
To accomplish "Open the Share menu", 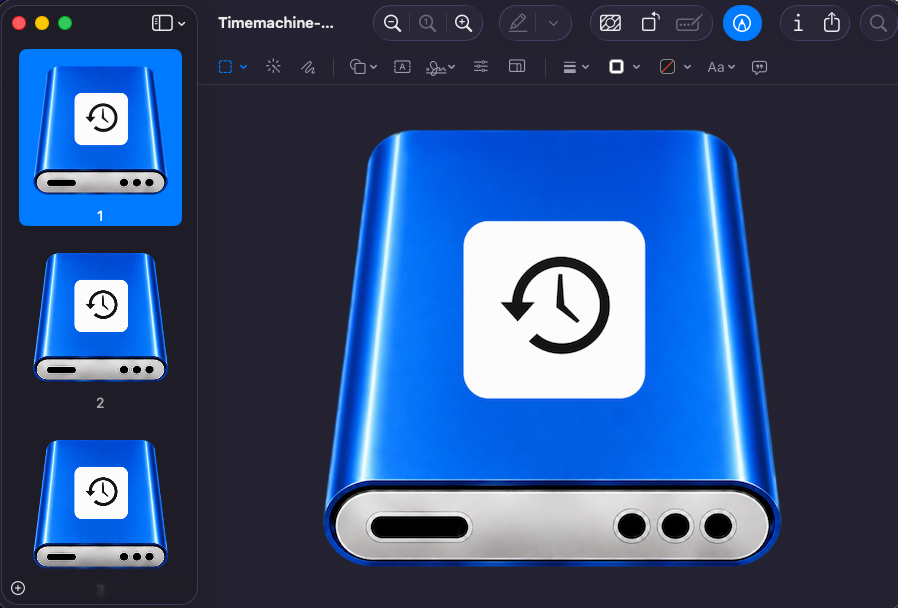I will 832,23.
